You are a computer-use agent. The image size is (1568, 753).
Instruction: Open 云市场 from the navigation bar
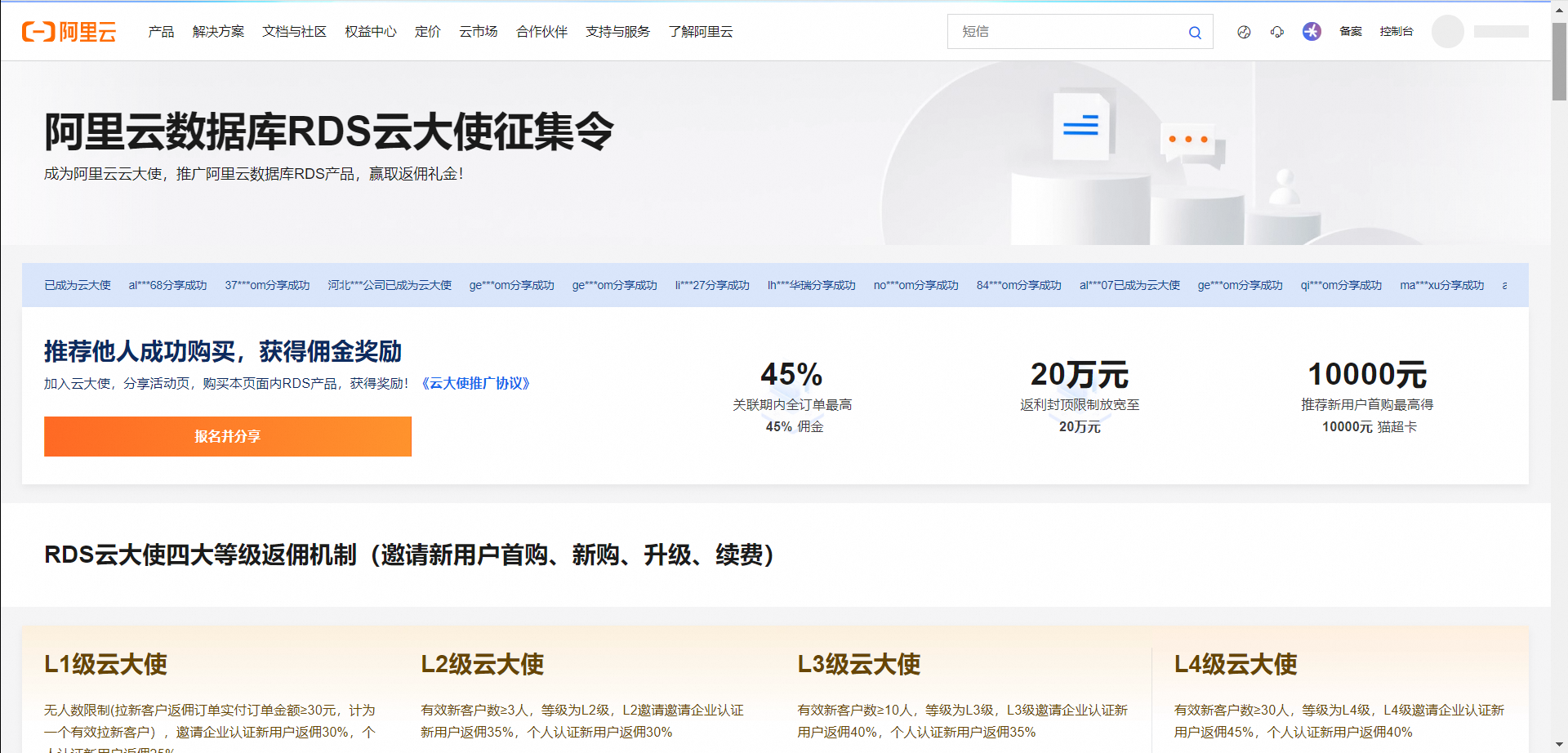[x=479, y=32]
